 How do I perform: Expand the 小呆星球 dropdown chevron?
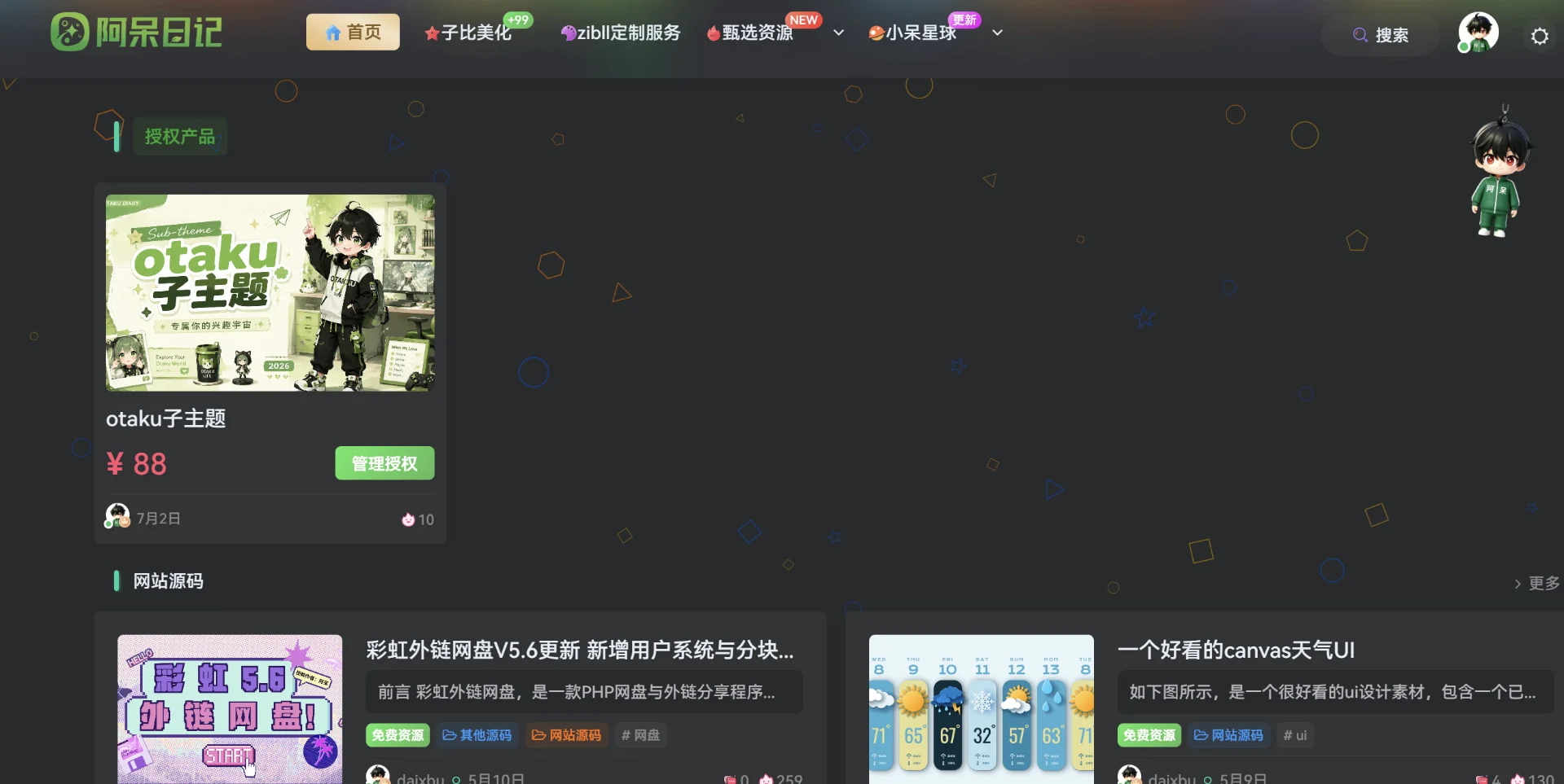[x=997, y=33]
